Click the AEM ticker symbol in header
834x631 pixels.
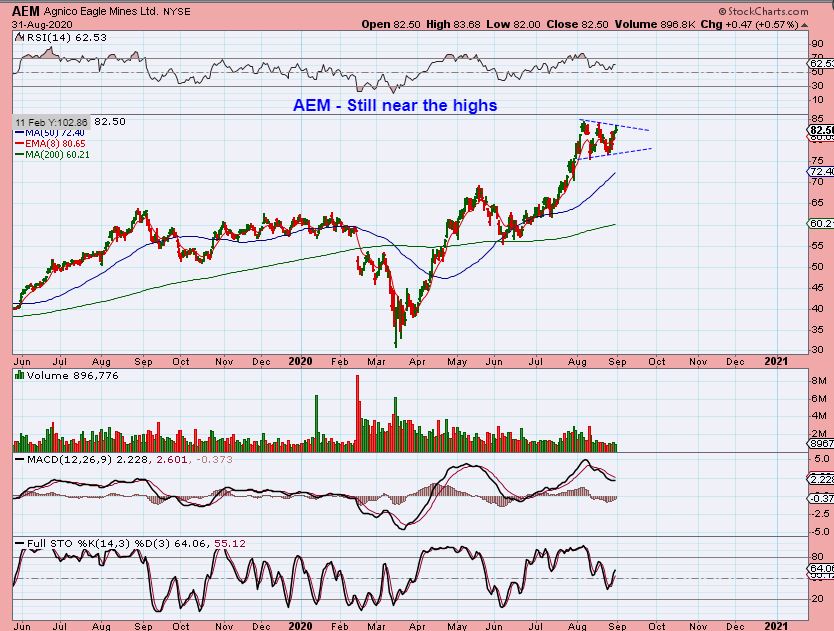click(x=26, y=11)
